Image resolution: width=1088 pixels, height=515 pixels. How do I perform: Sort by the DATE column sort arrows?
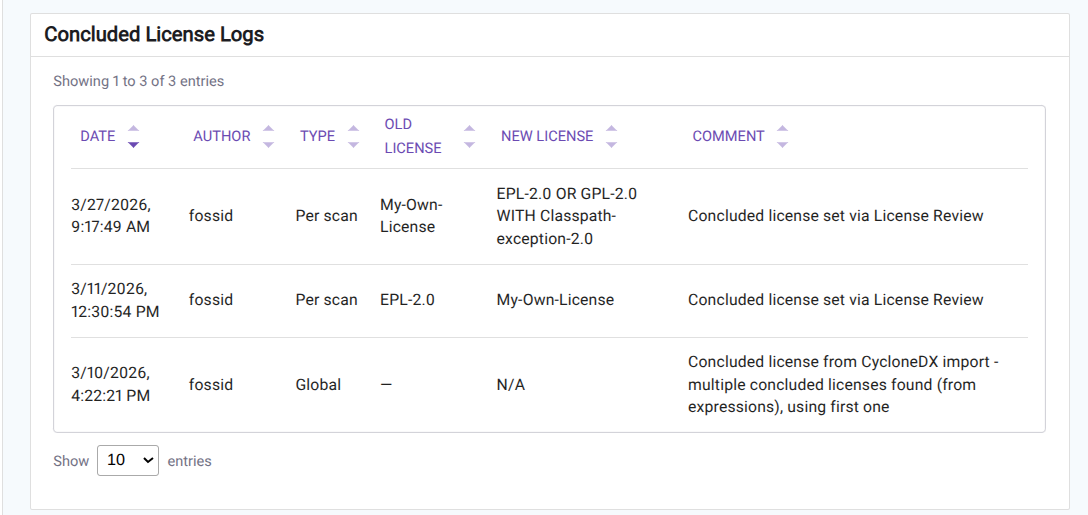point(133,136)
